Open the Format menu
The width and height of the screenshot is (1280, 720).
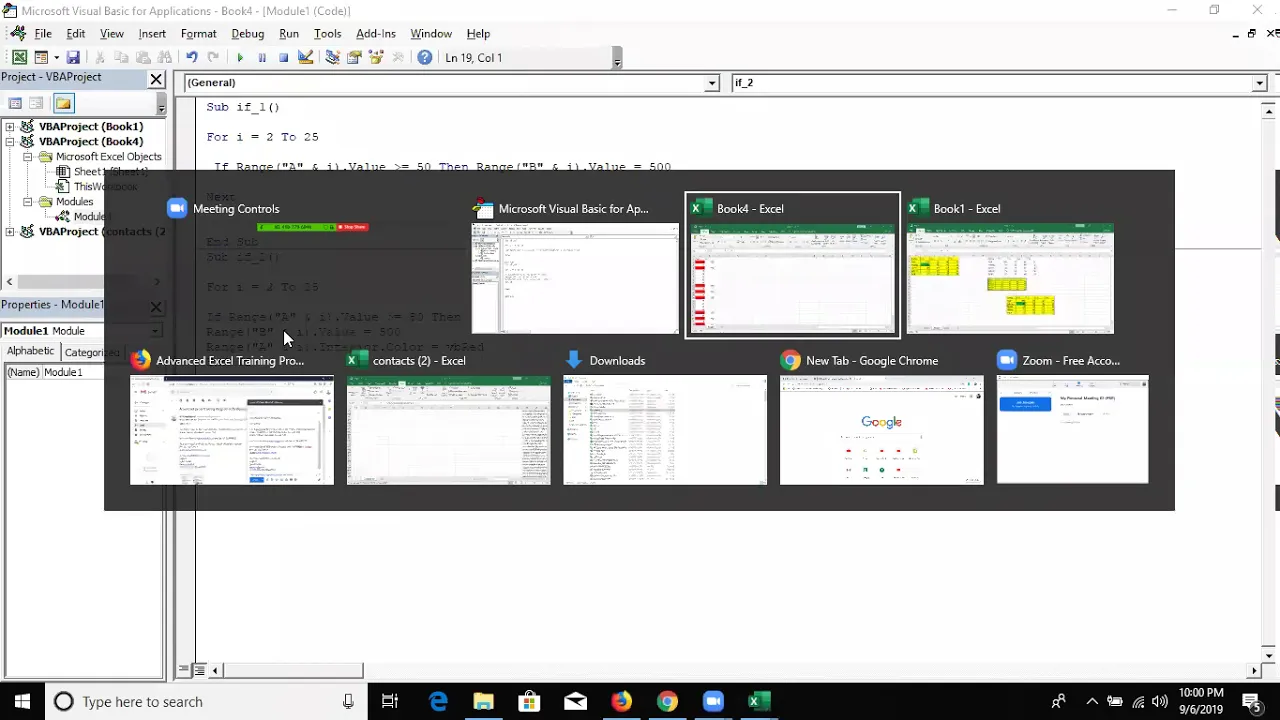point(199,34)
